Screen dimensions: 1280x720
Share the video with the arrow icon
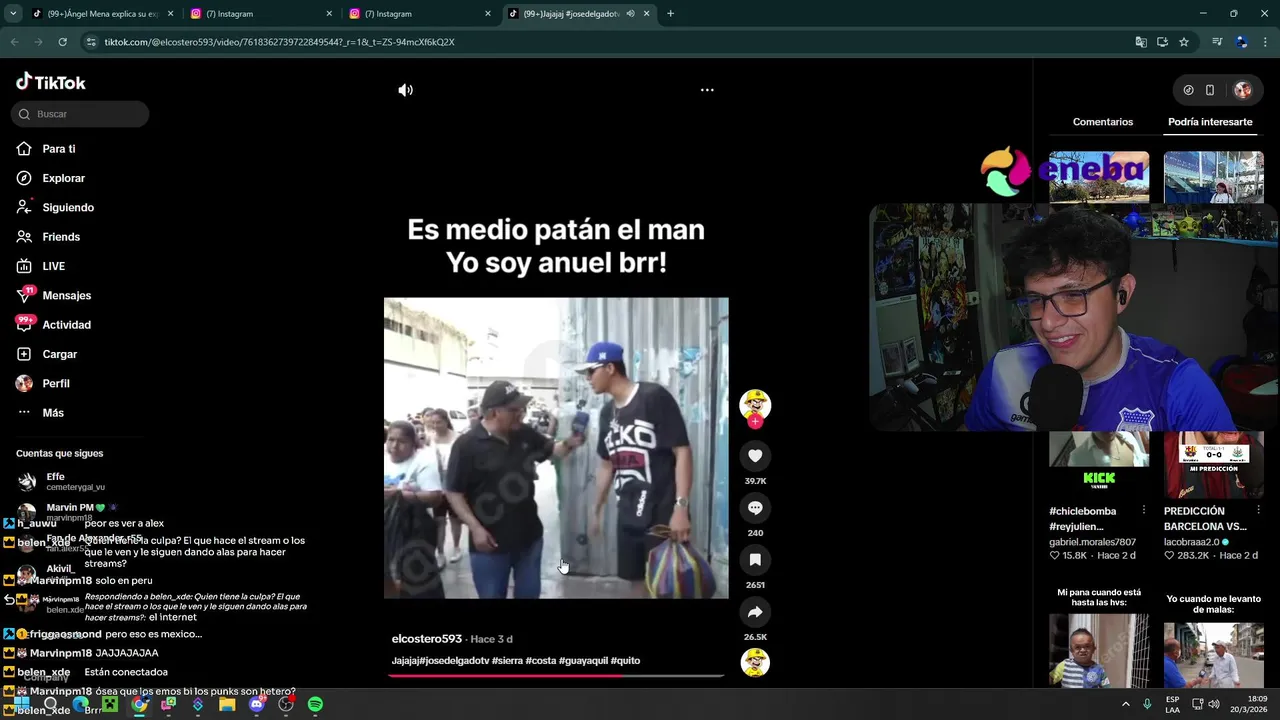coord(755,612)
